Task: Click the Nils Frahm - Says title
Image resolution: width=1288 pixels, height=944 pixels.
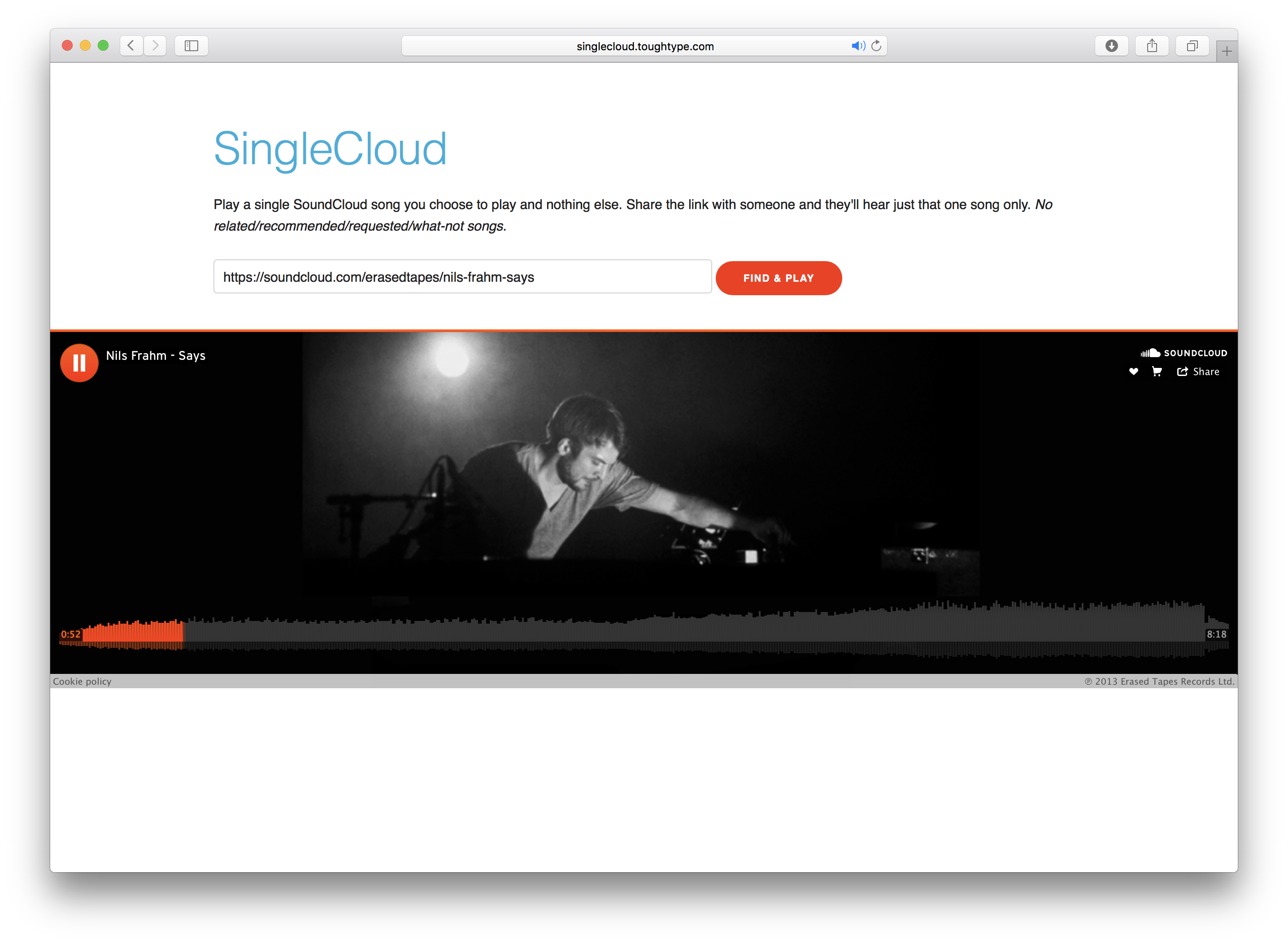Action: [x=155, y=355]
